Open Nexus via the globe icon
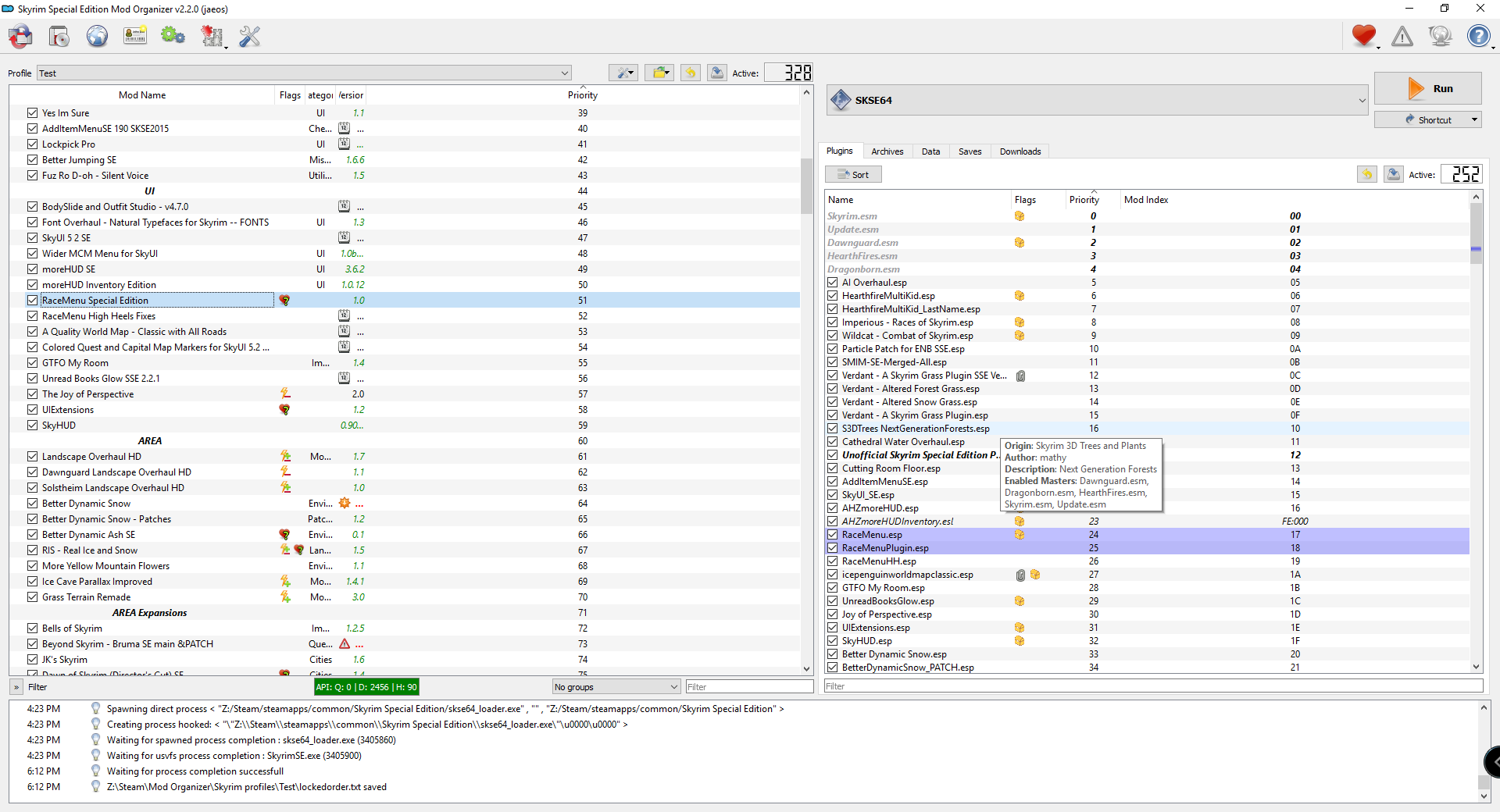Image resolution: width=1500 pixels, height=812 pixels. (98, 36)
